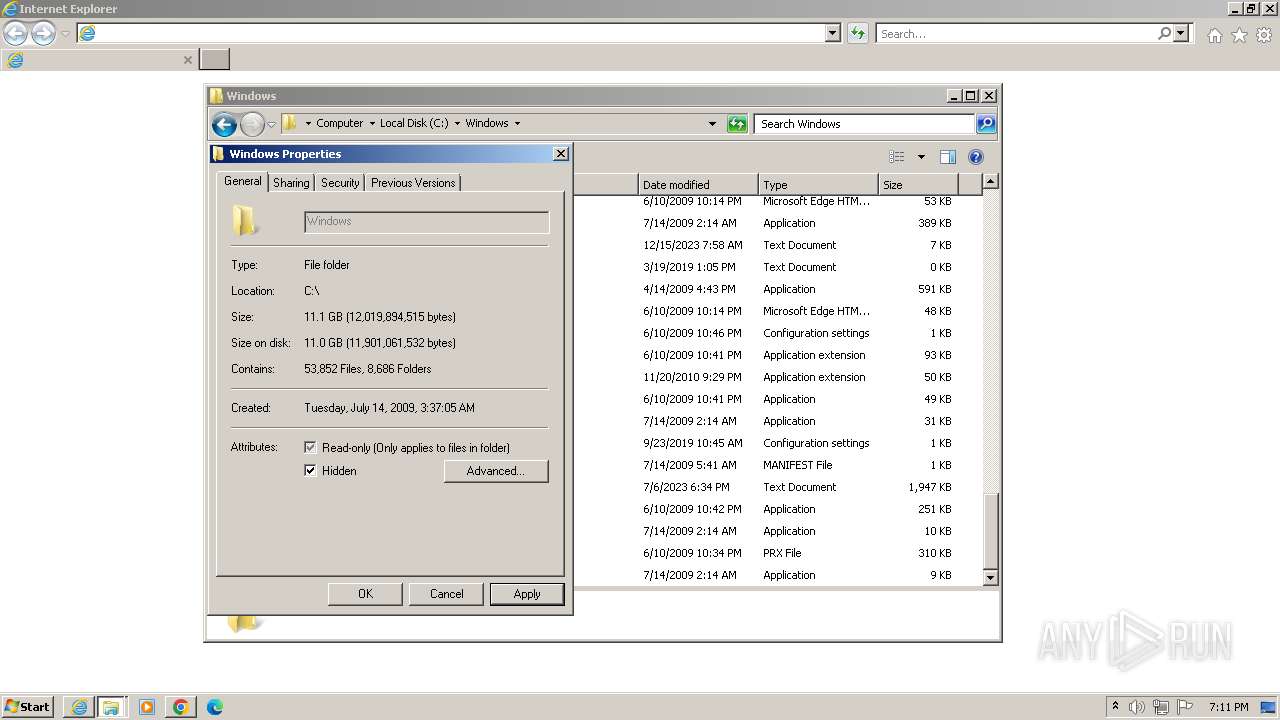Select the PRX File row
Image resolution: width=1280 pixels, height=720 pixels.
[x=780, y=553]
